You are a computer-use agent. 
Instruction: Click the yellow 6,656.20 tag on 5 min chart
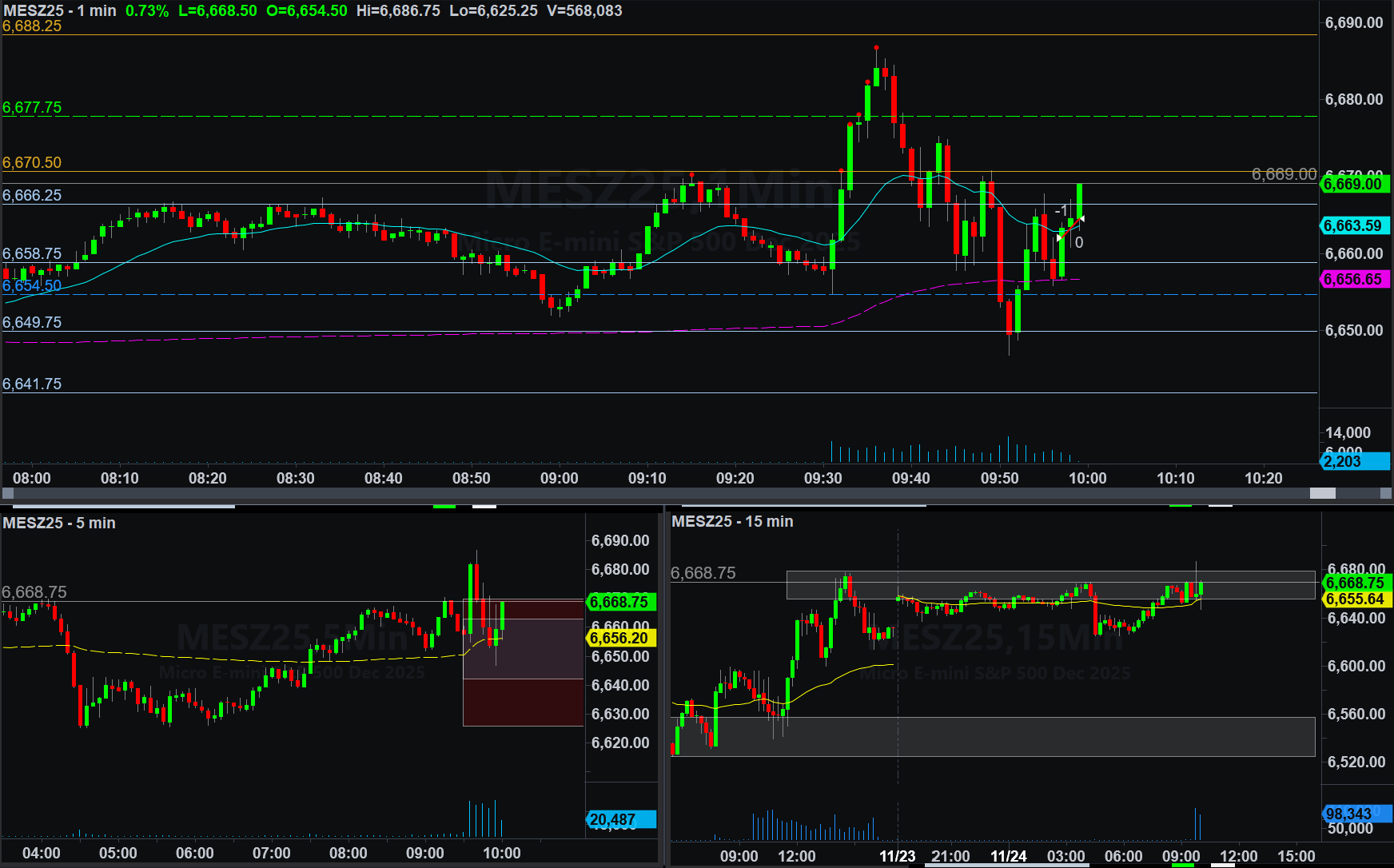pos(620,639)
